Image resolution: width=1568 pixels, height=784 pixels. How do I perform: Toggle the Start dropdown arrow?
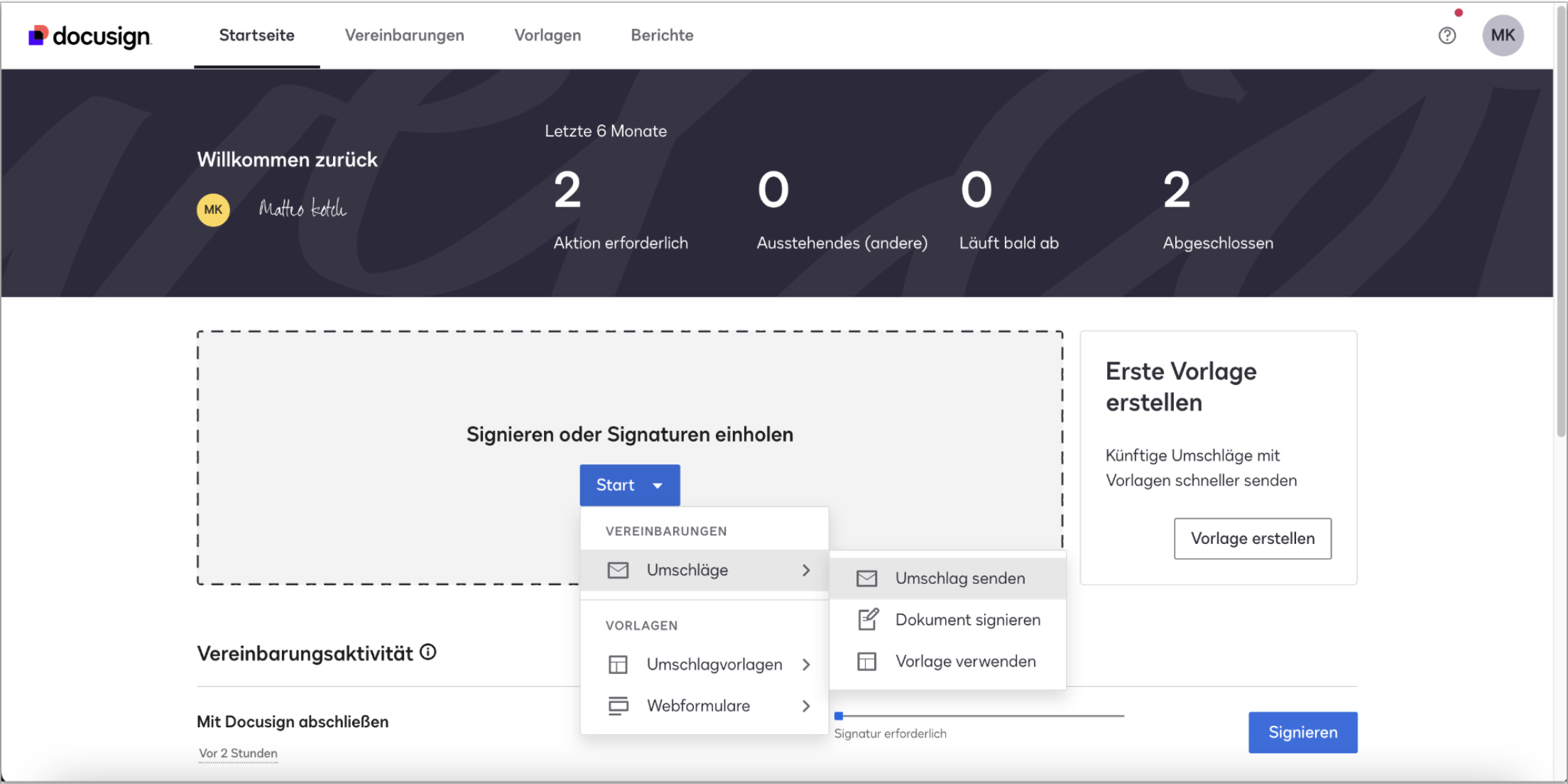tap(658, 486)
